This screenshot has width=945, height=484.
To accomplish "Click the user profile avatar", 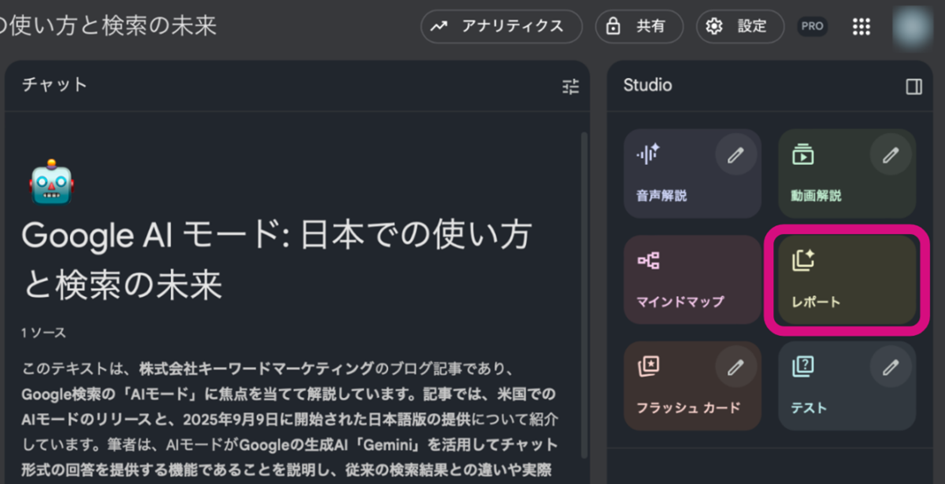I will point(912,27).
